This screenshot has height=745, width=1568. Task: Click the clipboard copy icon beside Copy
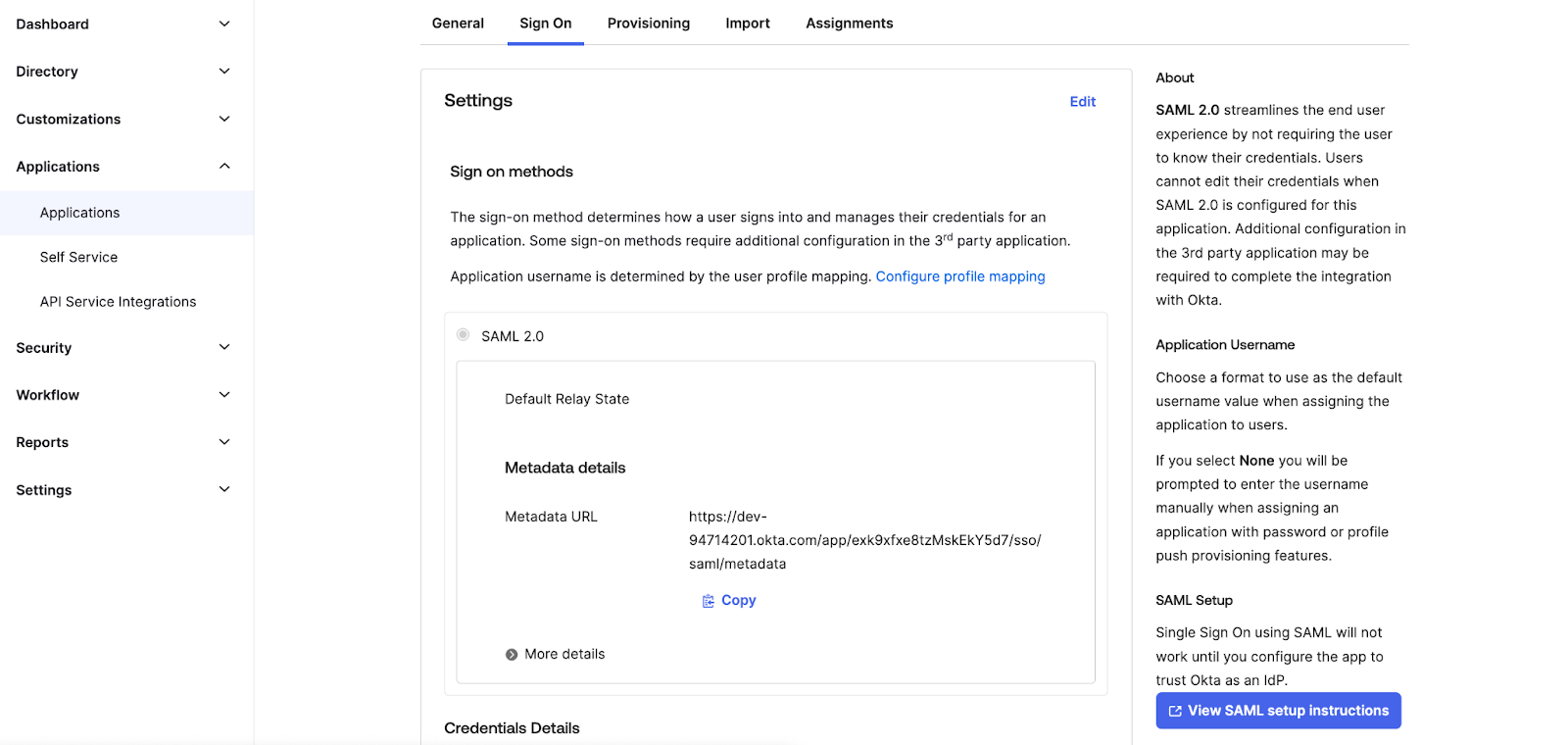pyautogui.click(x=708, y=601)
